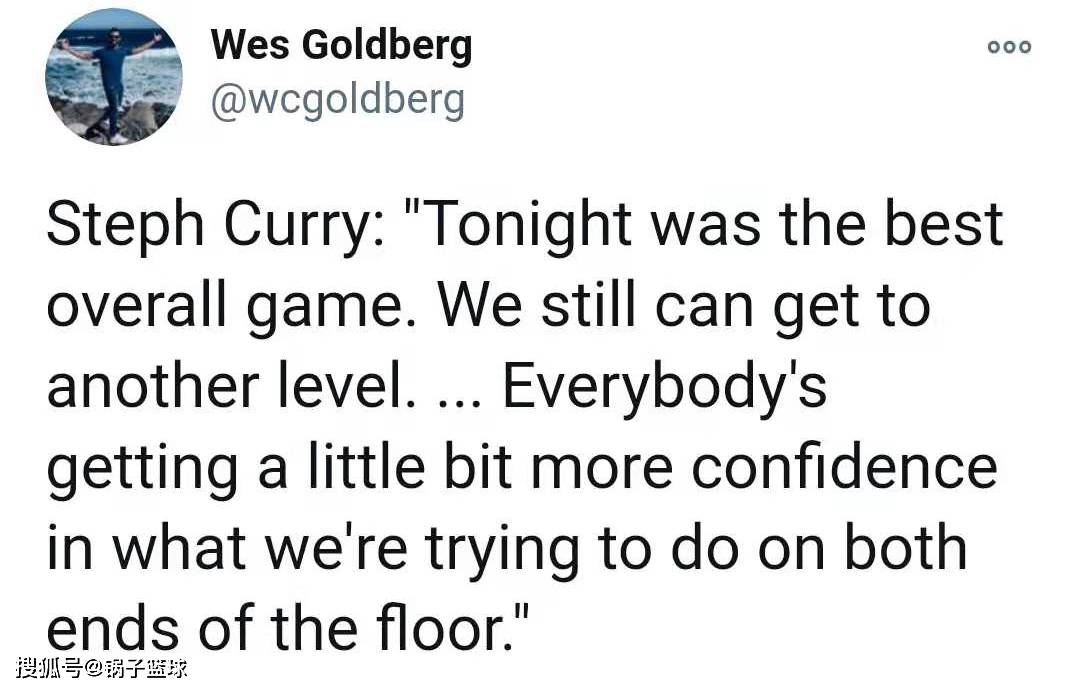1080x691 pixels.
Task: Click the person in the avatar image
Action: [112, 79]
